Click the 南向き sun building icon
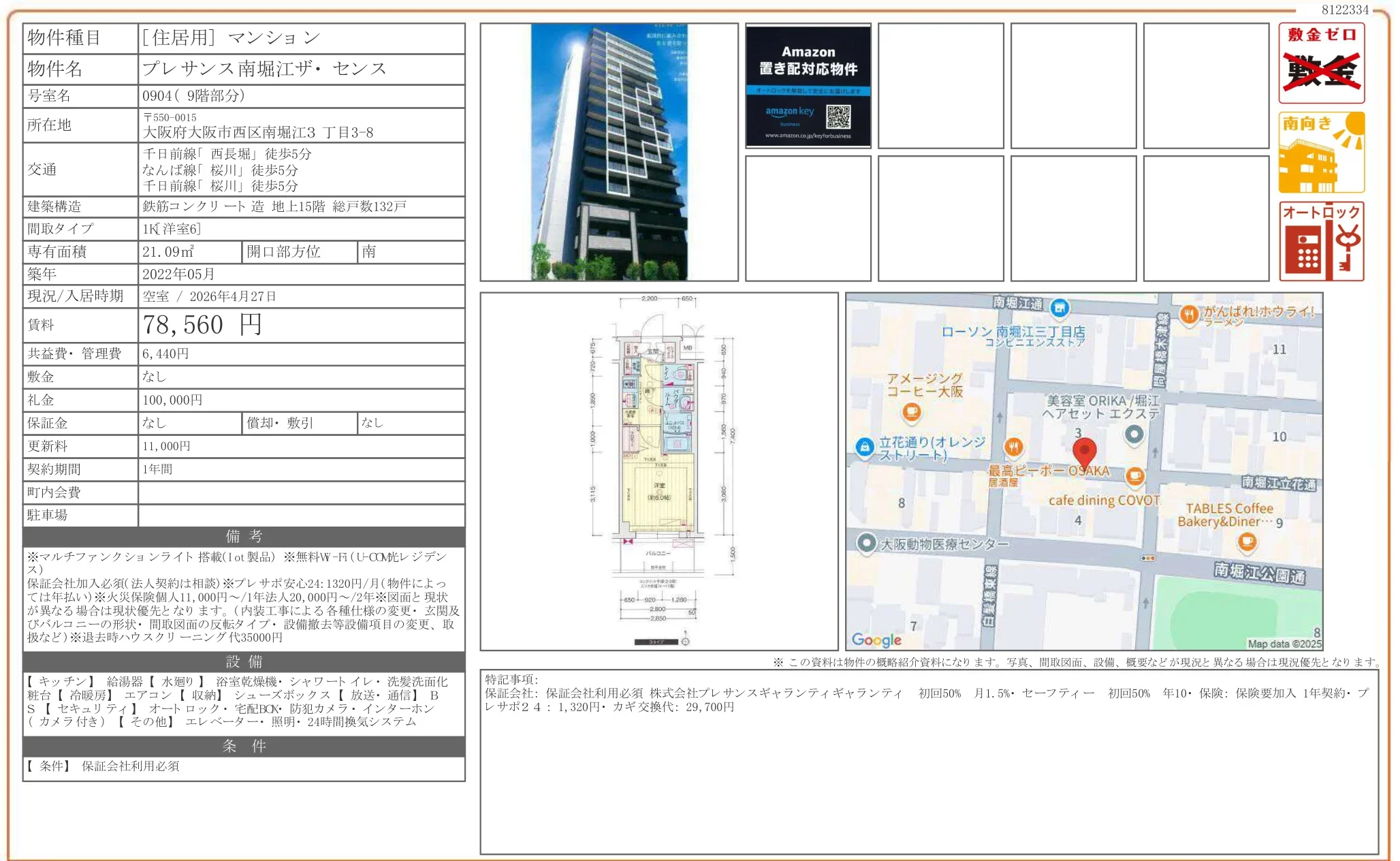Screen dimensions: 1400x861 click(1321, 153)
